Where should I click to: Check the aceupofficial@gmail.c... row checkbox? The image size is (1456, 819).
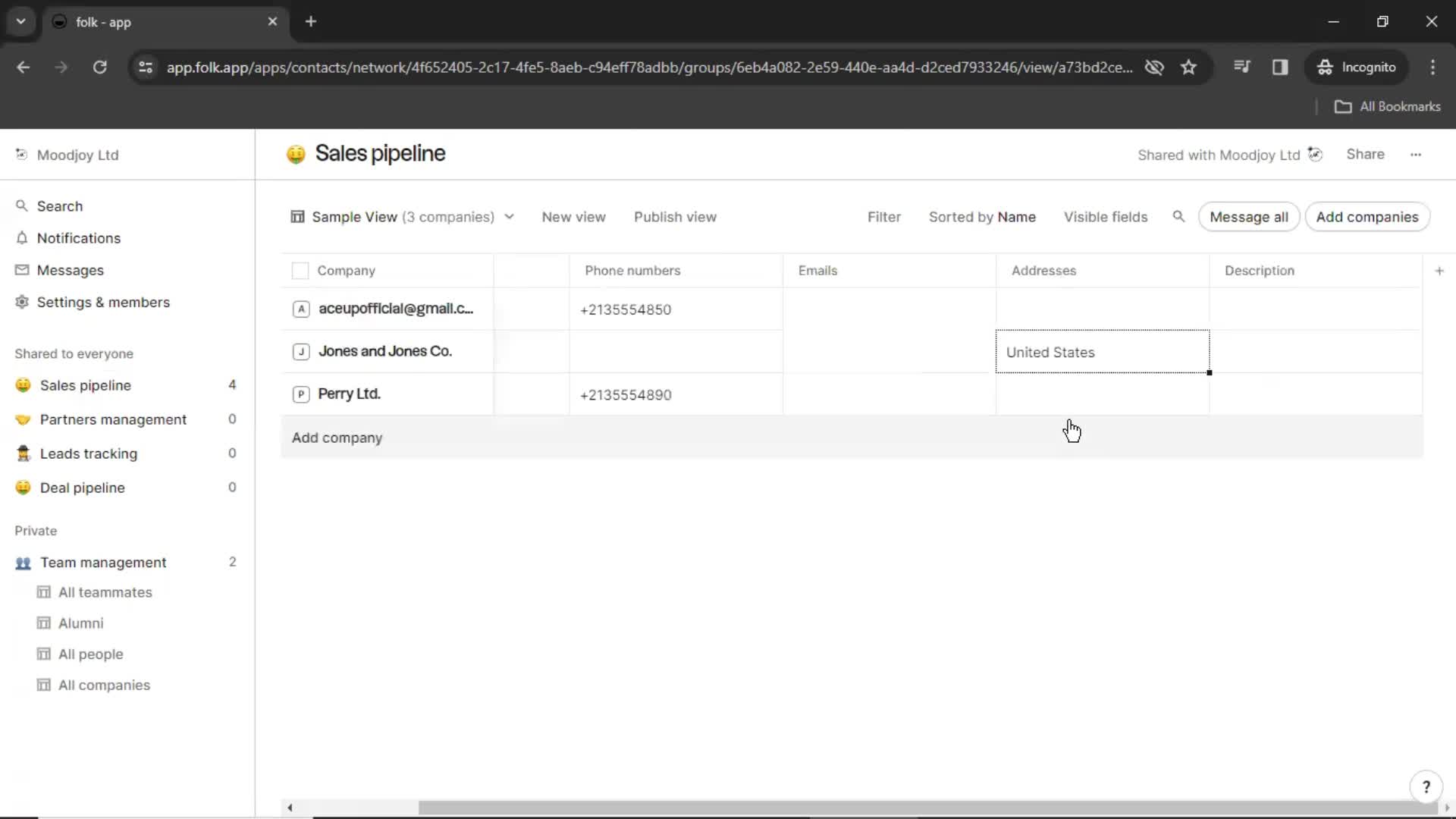300,308
